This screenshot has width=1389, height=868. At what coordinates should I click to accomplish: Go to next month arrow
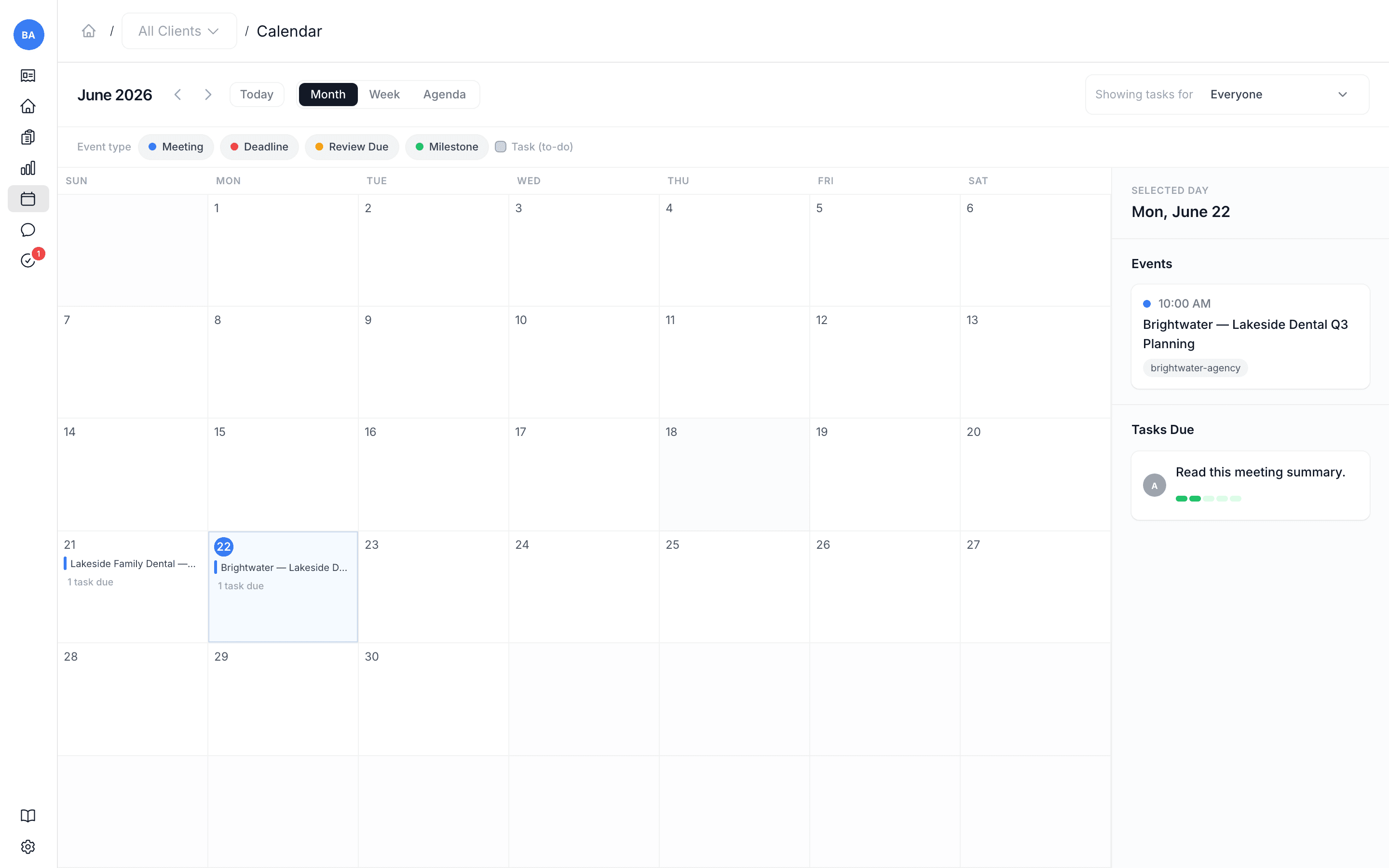(x=208, y=95)
